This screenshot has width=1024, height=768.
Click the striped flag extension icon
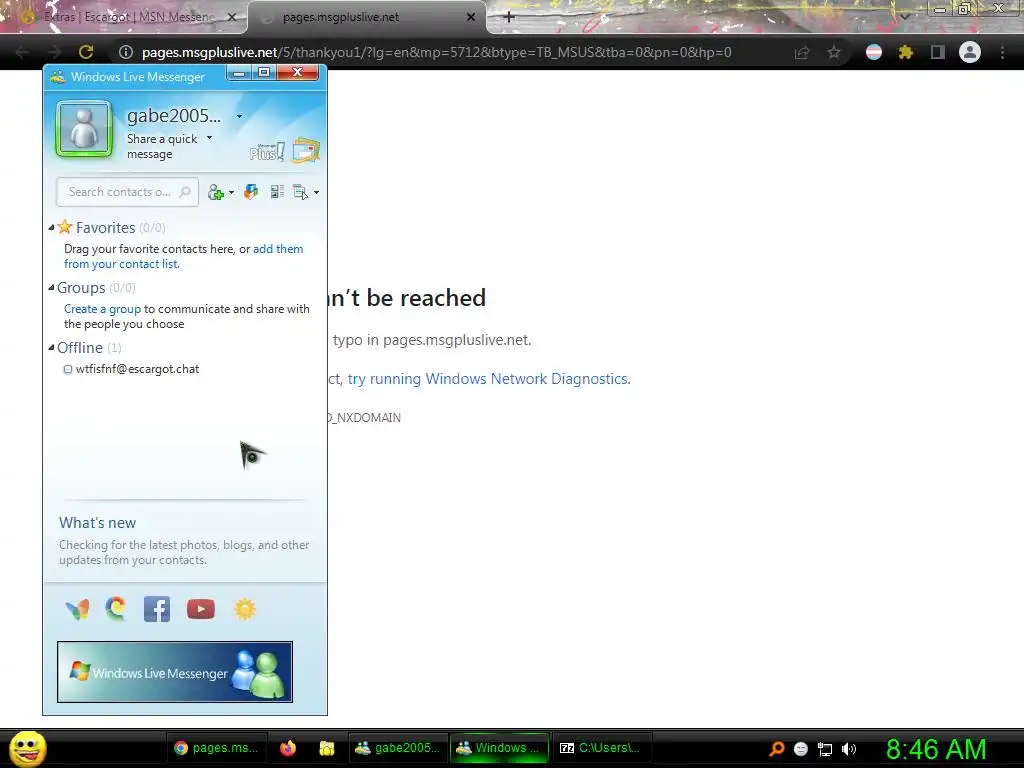tap(874, 52)
